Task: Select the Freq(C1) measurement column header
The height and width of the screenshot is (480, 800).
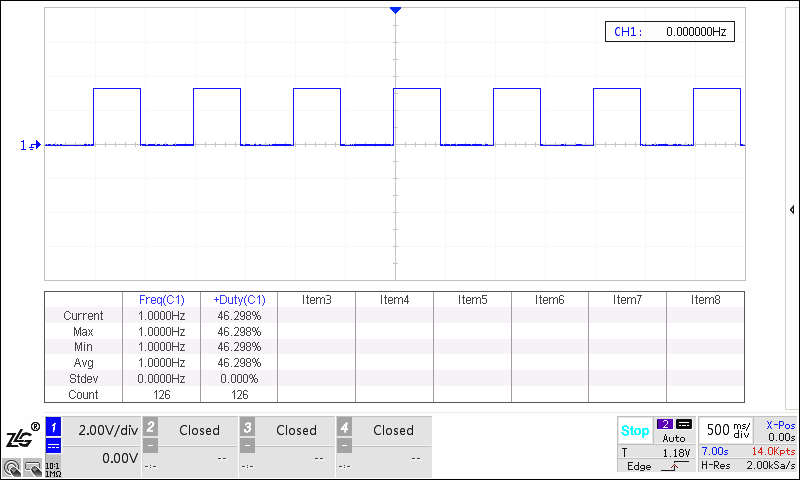Action: click(161, 300)
